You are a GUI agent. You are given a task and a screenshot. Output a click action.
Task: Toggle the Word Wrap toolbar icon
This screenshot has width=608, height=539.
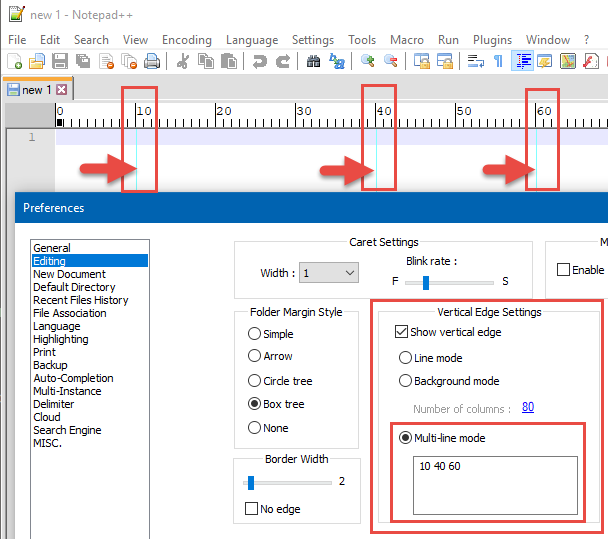475,61
